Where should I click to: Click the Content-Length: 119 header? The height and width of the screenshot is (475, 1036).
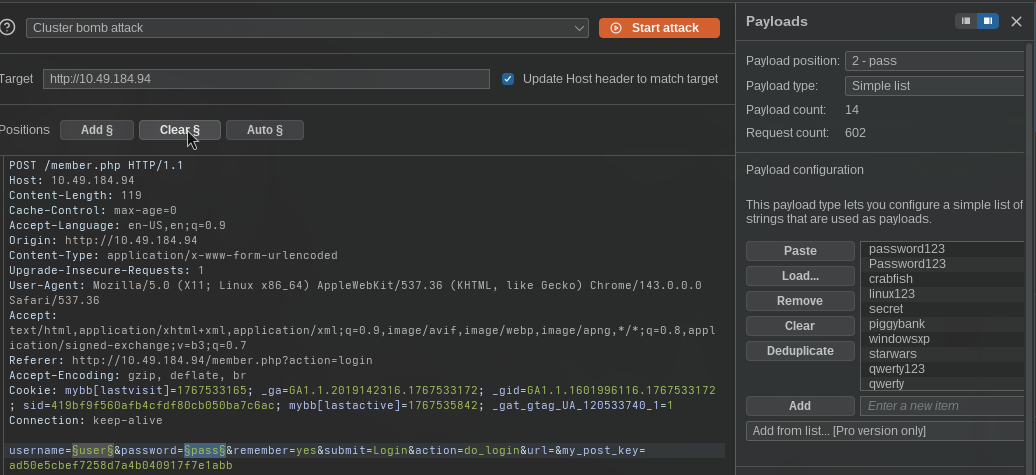click(x=75, y=196)
